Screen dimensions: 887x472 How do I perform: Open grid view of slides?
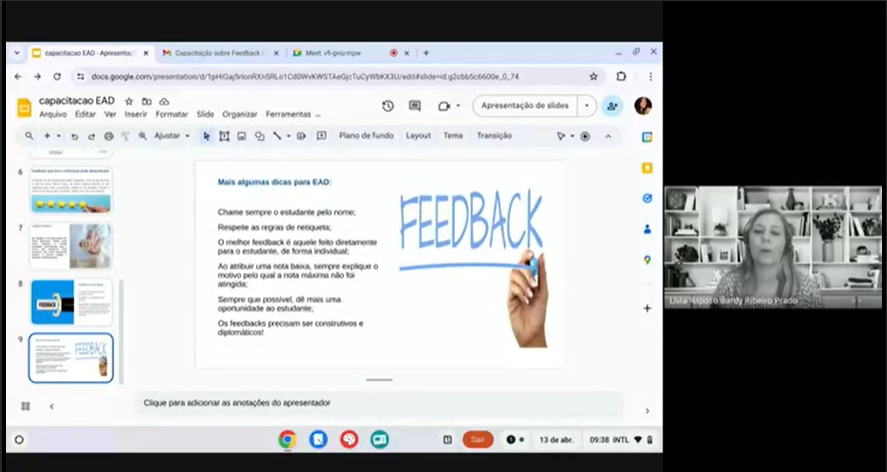point(25,406)
